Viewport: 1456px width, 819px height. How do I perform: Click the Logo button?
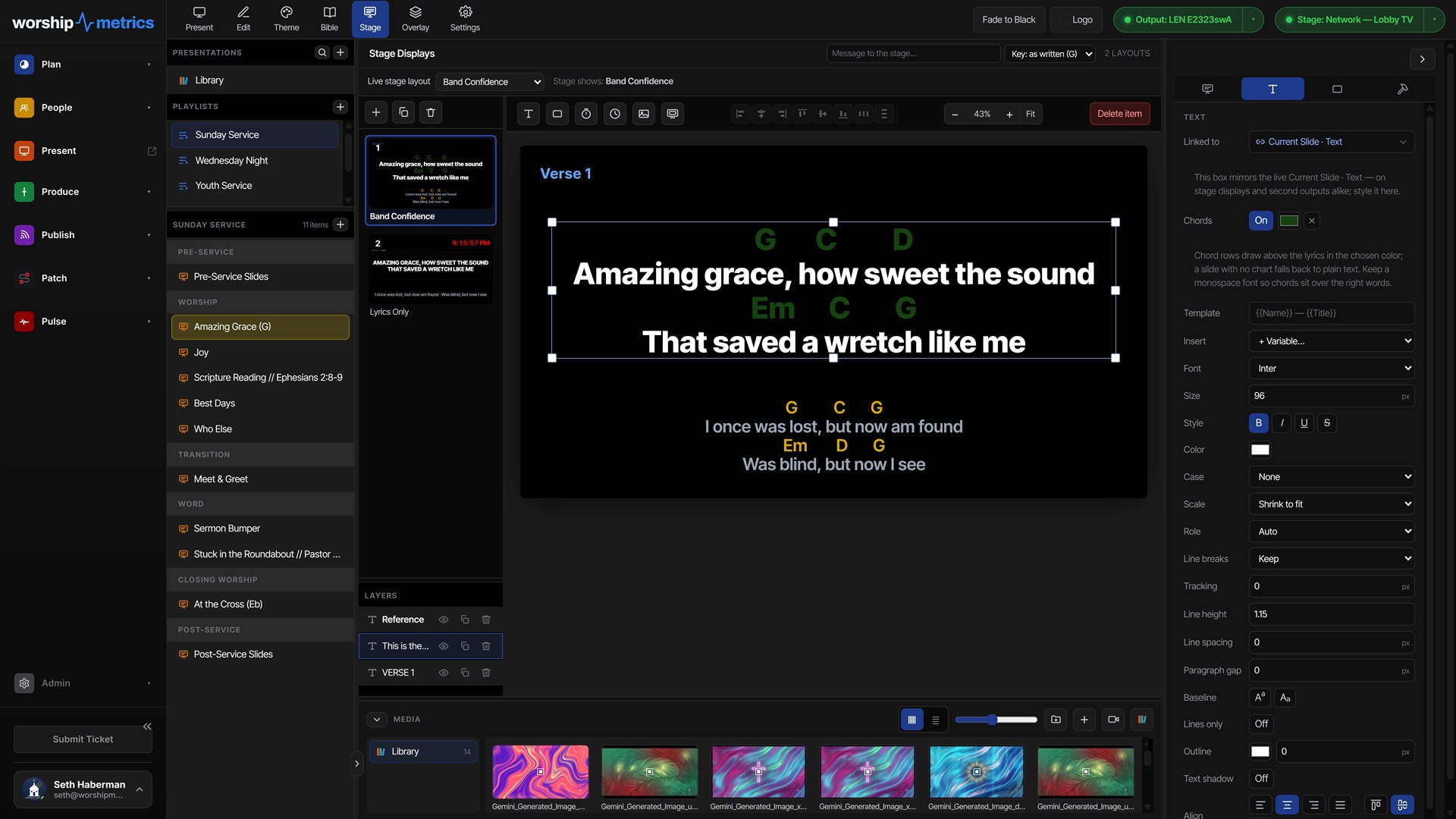[x=1076, y=20]
